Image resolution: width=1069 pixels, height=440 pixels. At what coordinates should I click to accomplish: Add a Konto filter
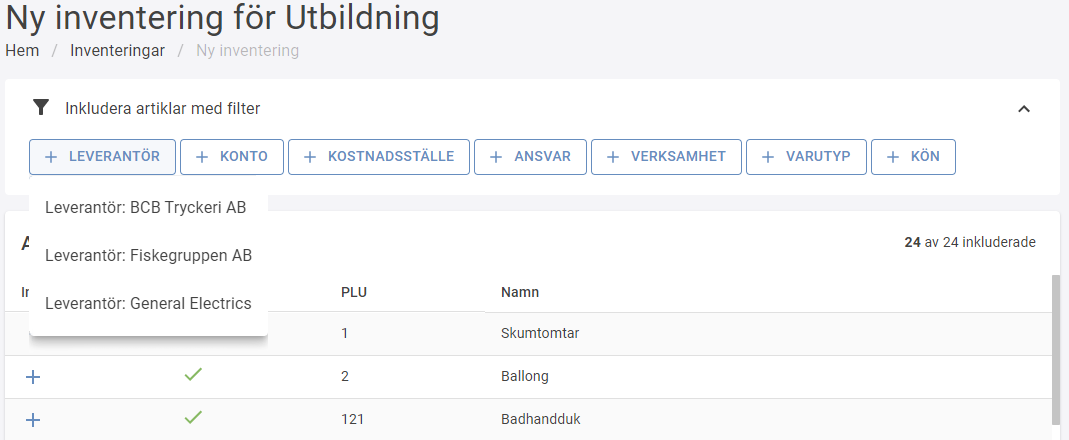[232, 157]
